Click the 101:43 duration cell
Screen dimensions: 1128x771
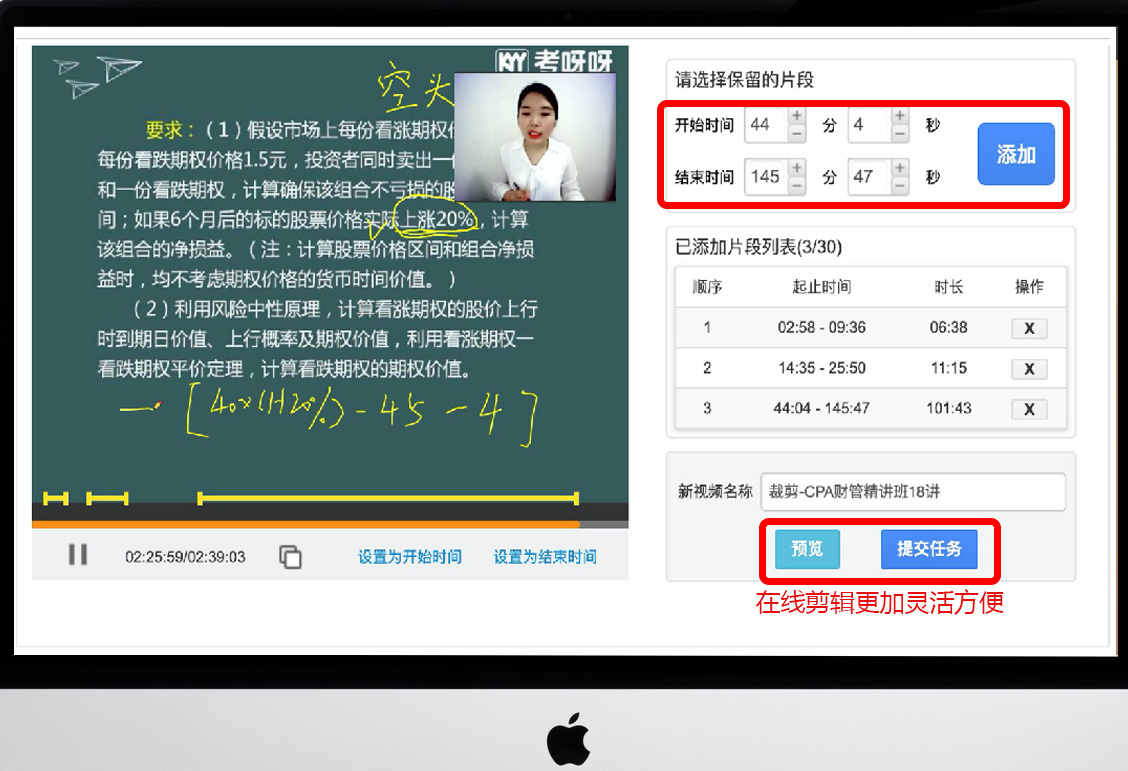[949, 408]
